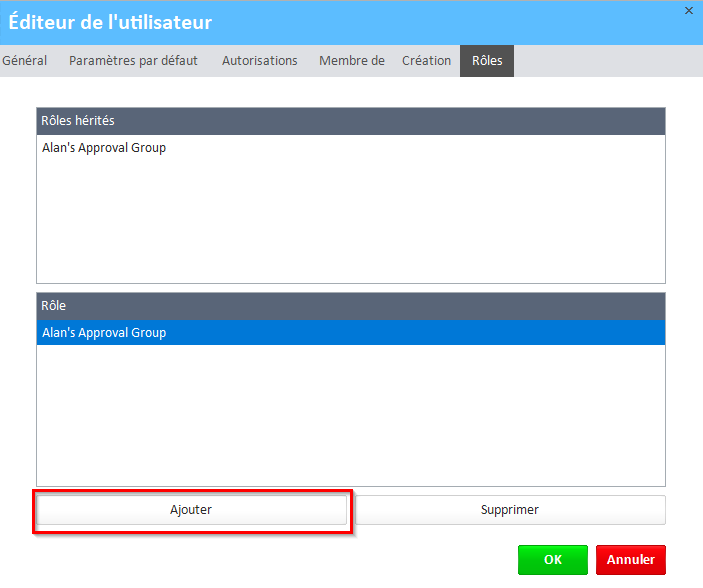Click highlighted Alan's Approval Group row in Rôle
Image resolution: width=703 pixels, height=588 pixels.
click(104, 333)
